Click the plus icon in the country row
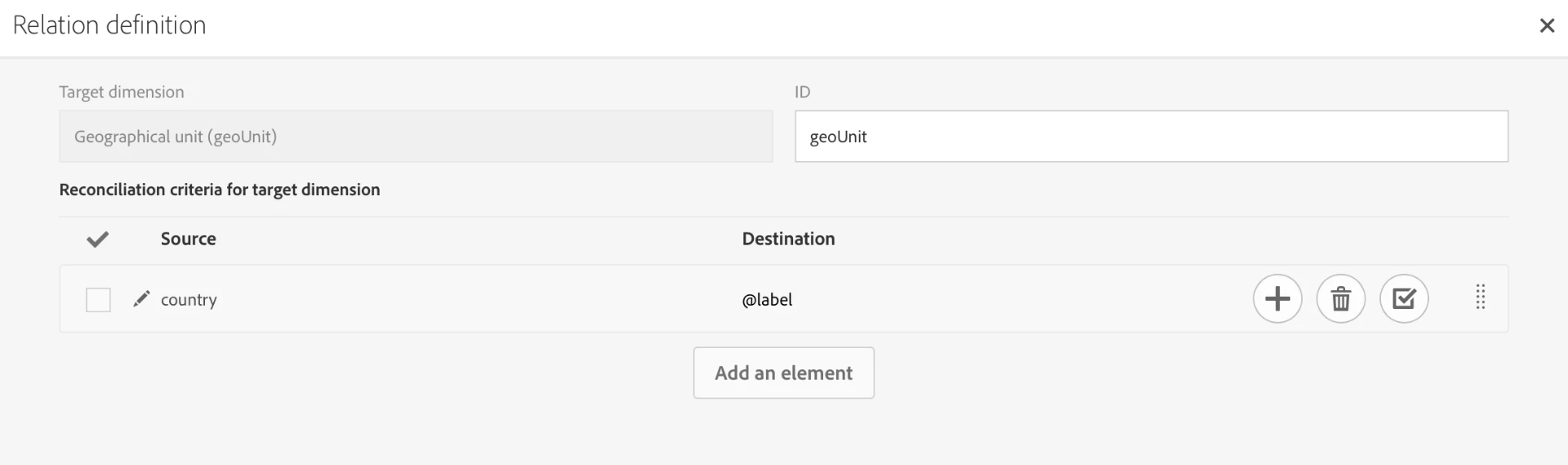 1277,299
